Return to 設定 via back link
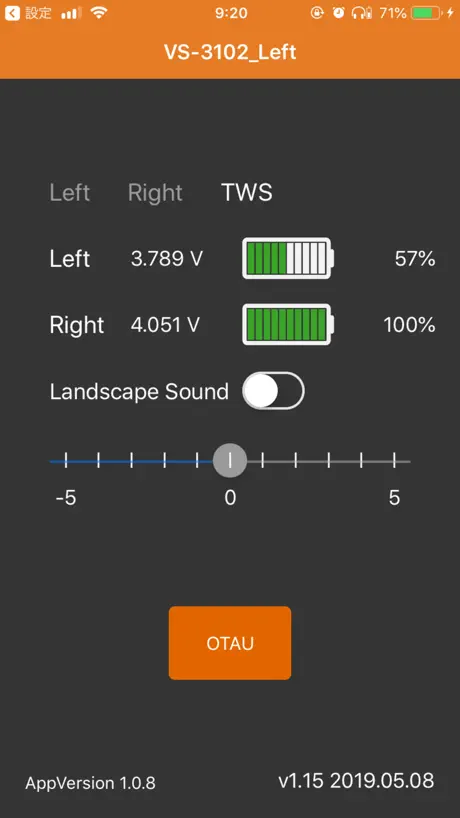460x818 pixels. [x=28, y=14]
